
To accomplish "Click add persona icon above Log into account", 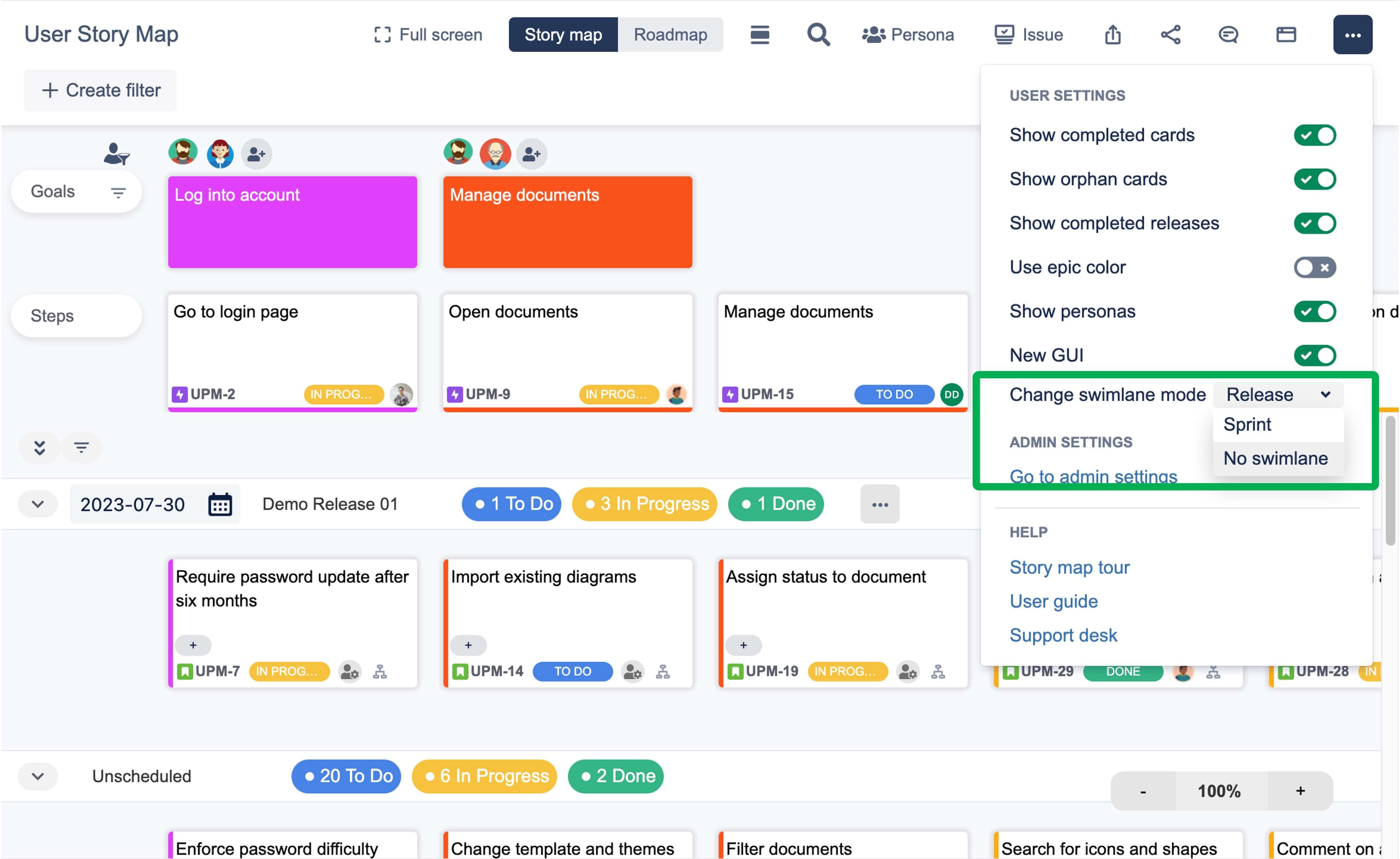I will 256,153.
